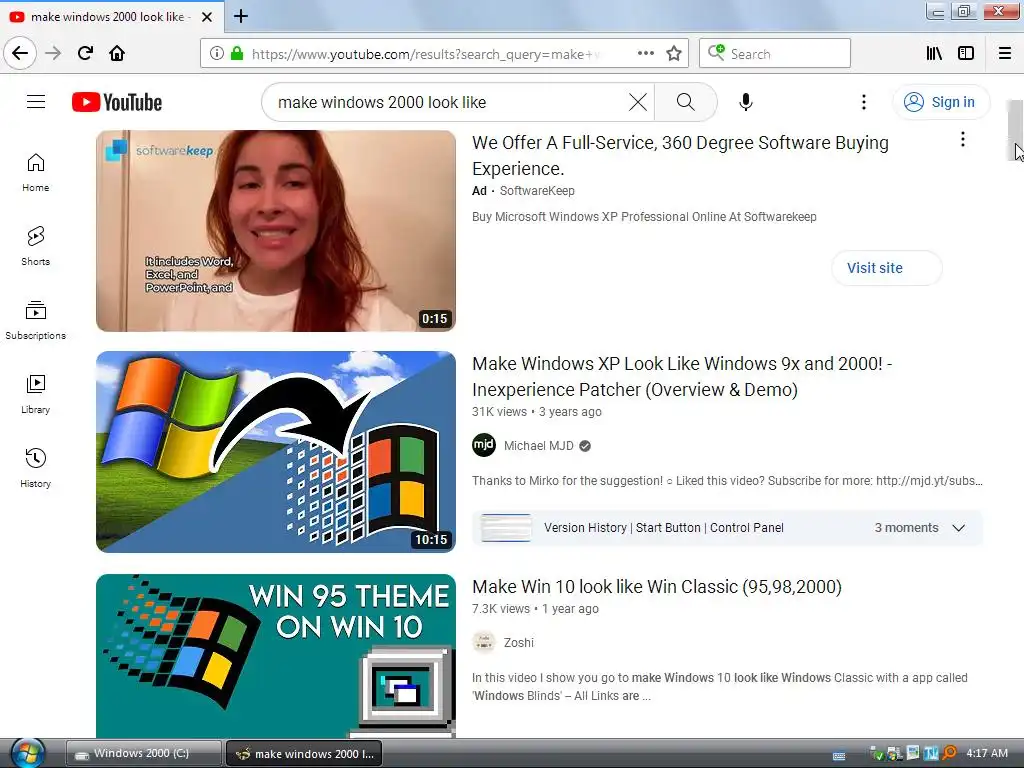Open the keyboard icon in system tray

839,756
